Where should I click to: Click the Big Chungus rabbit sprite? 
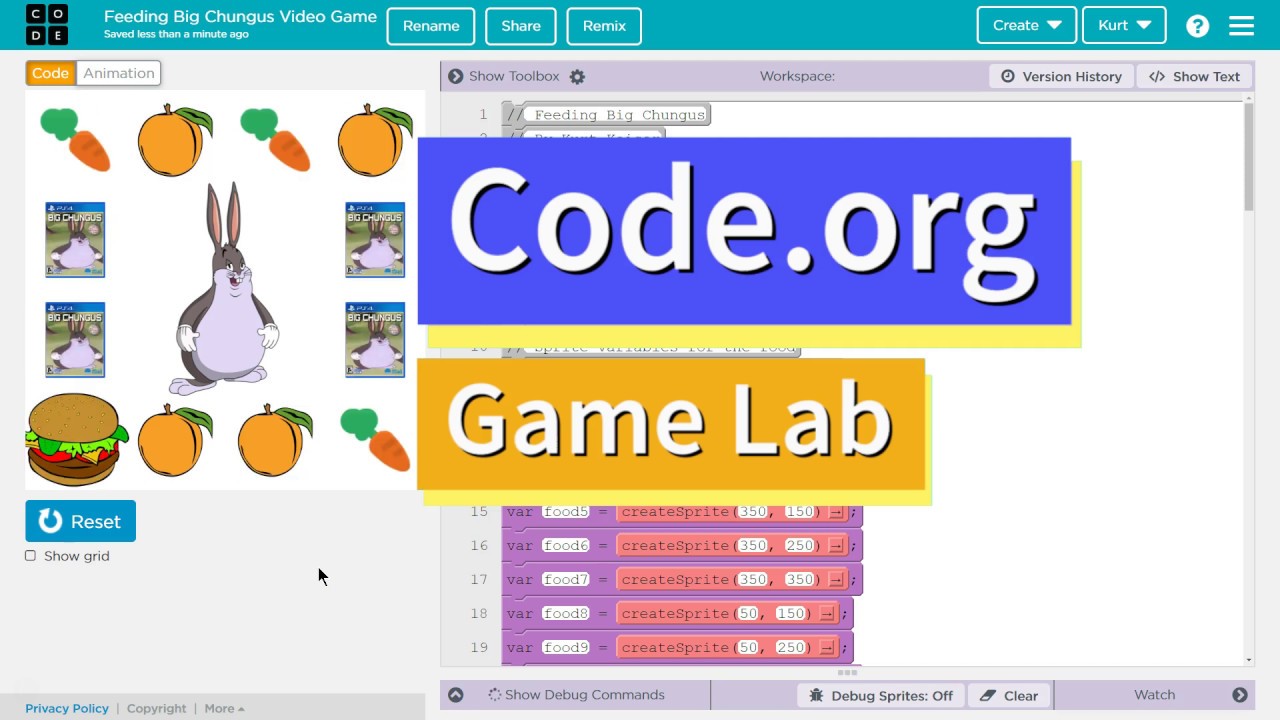(226, 290)
